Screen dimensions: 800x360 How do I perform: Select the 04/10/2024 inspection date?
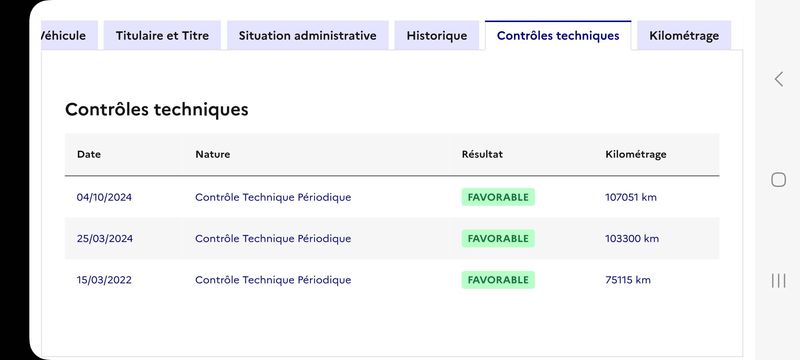104,197
